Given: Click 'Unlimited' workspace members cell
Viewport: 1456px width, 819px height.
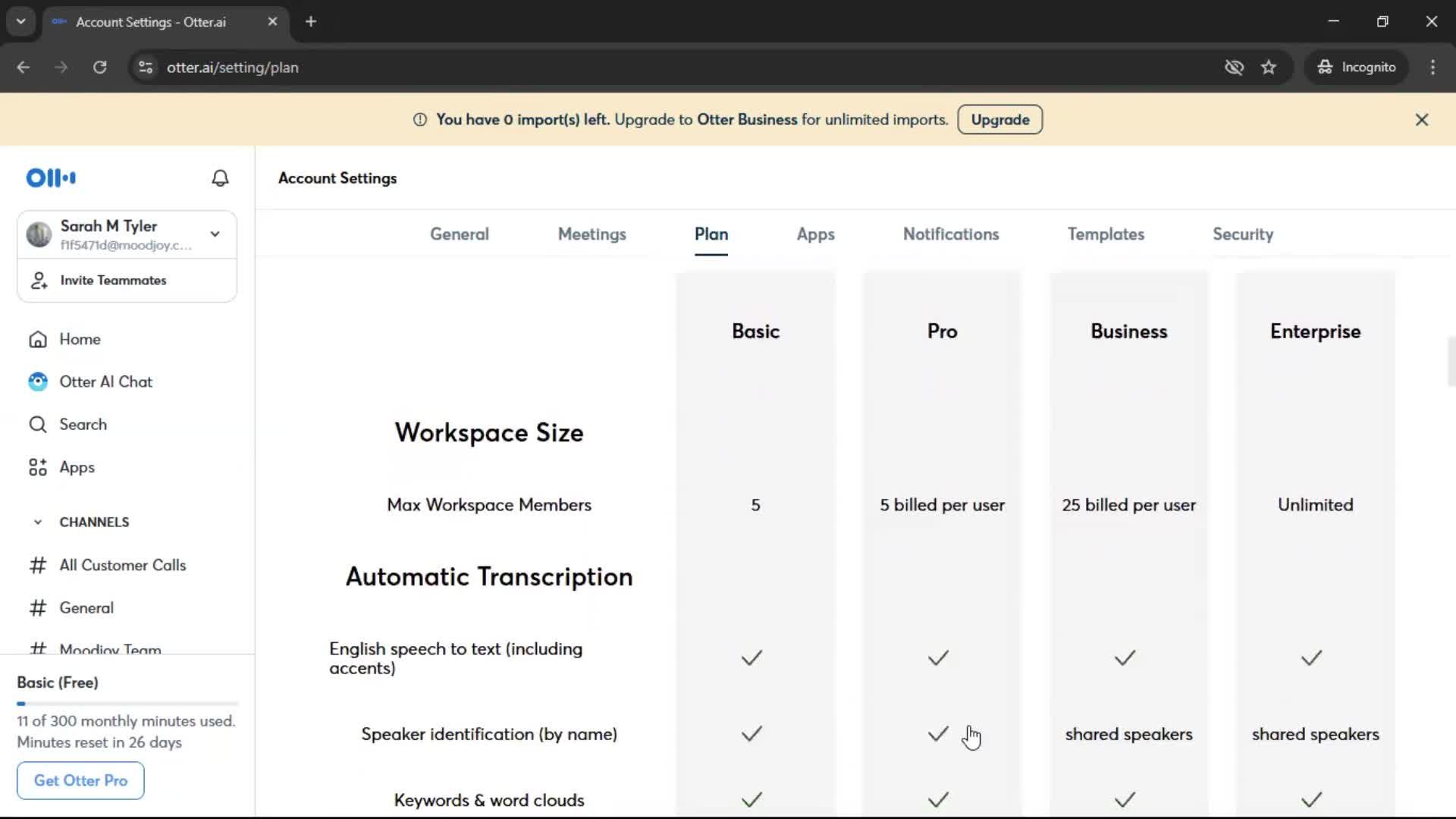Looking at the screenshot, I should [x=1315, y=505].
